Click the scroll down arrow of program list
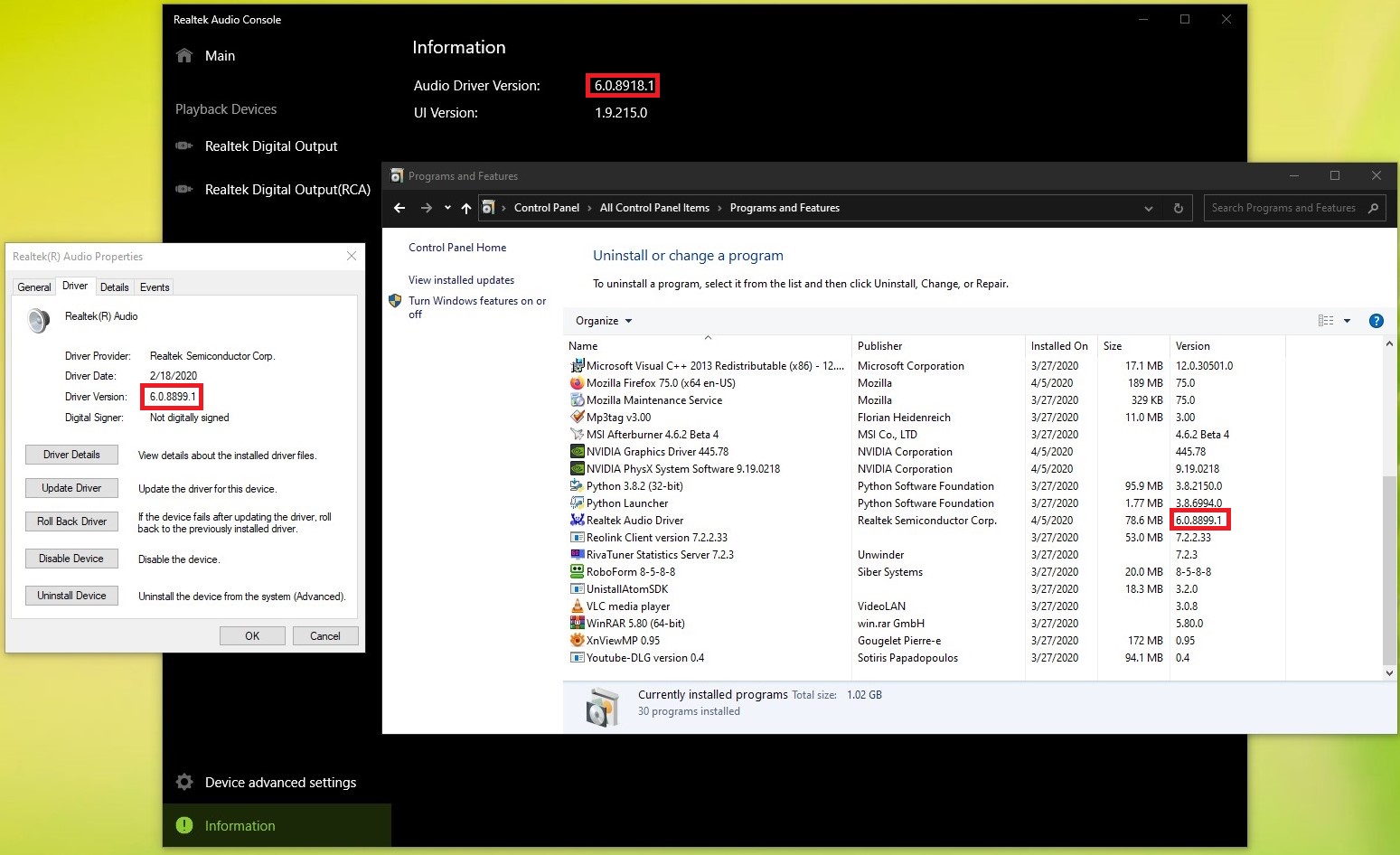The image size is (1400, 855). click(1389, 673)
